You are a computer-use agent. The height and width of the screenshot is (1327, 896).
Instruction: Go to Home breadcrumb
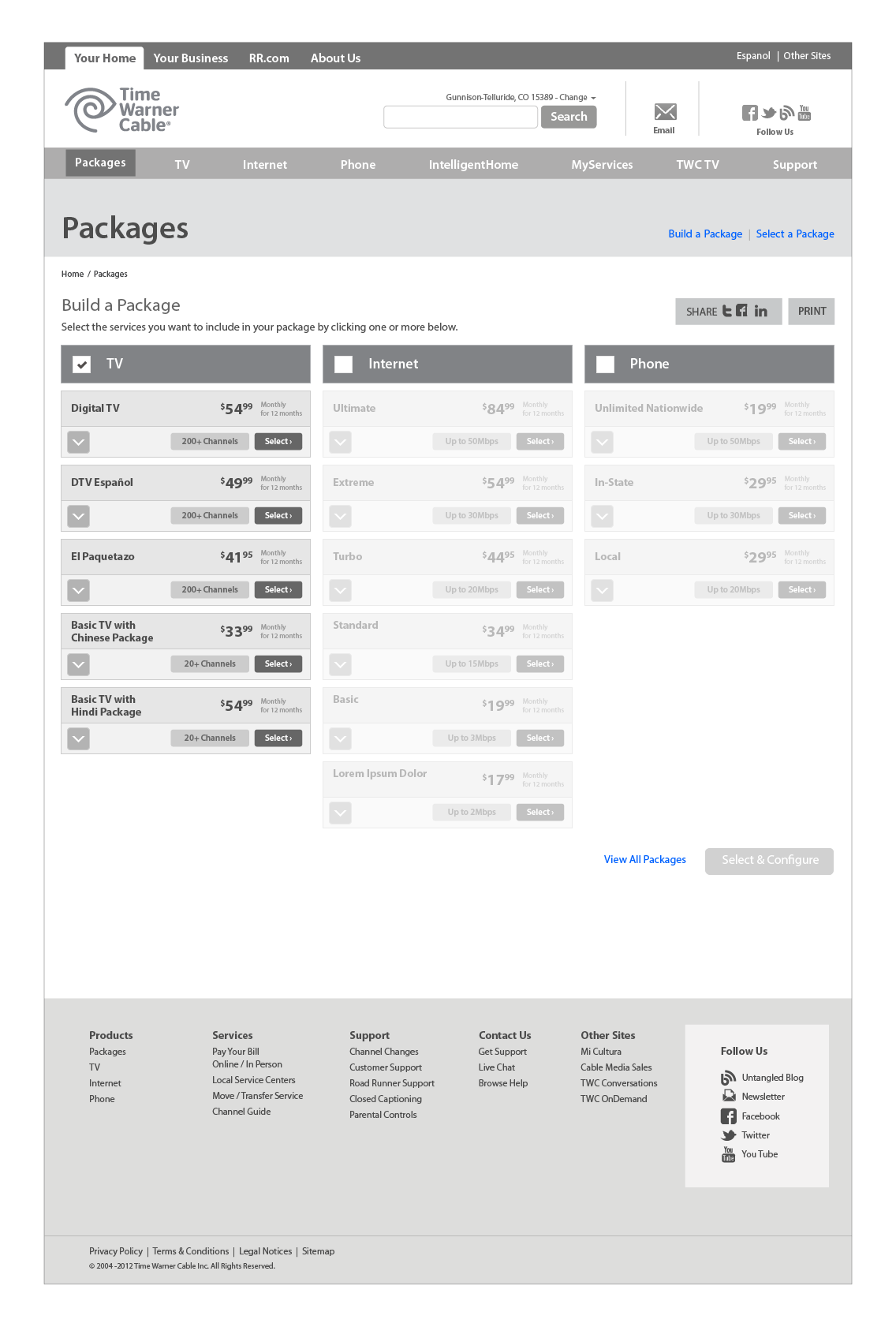point(73,274)
